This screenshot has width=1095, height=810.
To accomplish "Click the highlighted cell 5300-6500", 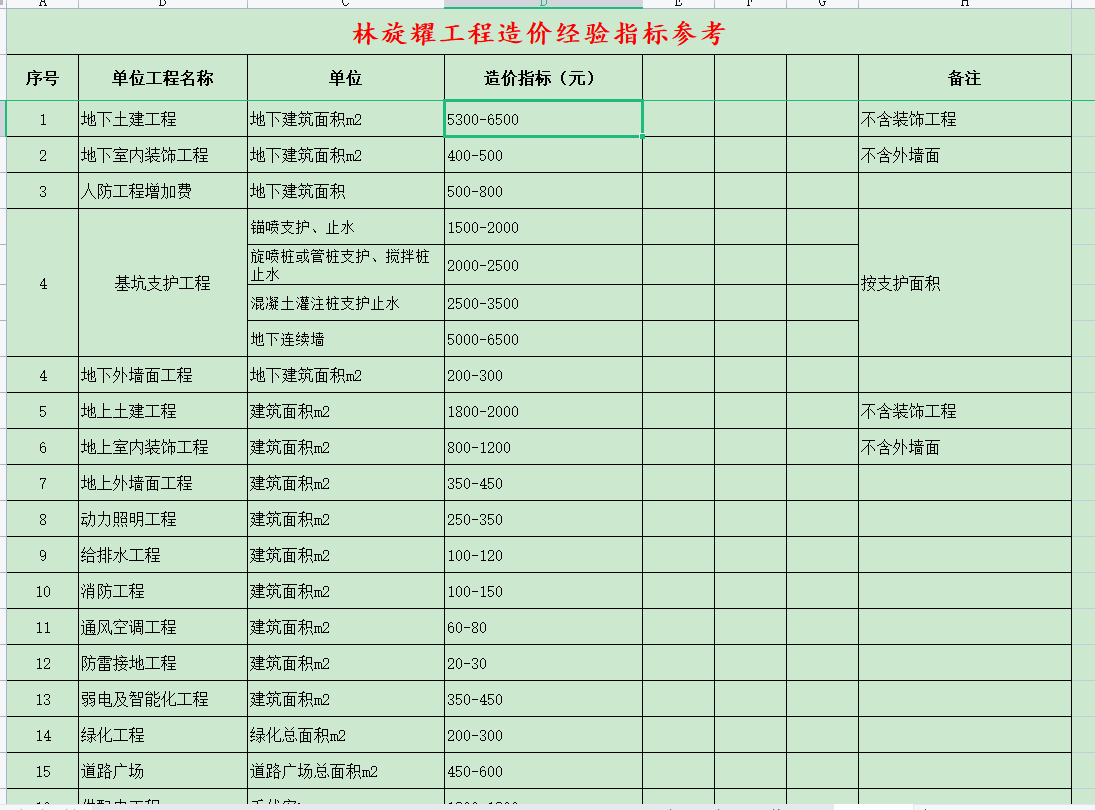I will pyautogui.click(x=543, y=119).
